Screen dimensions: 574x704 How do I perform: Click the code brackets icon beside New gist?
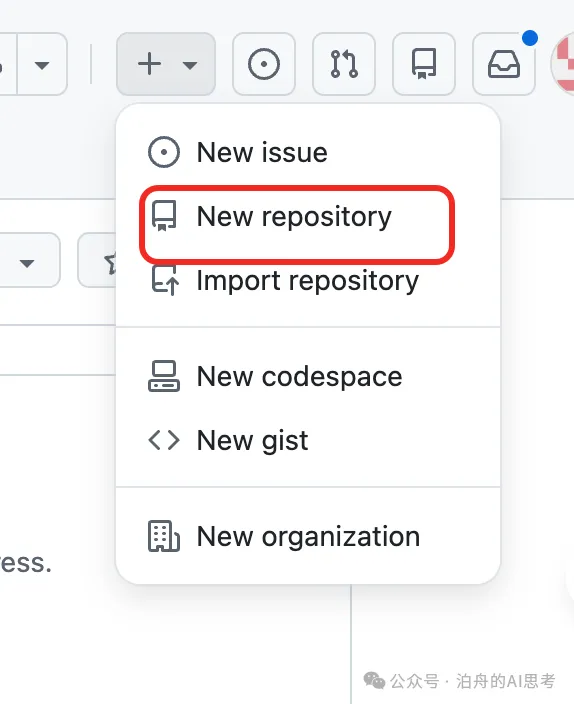click(x=164, y=440)
